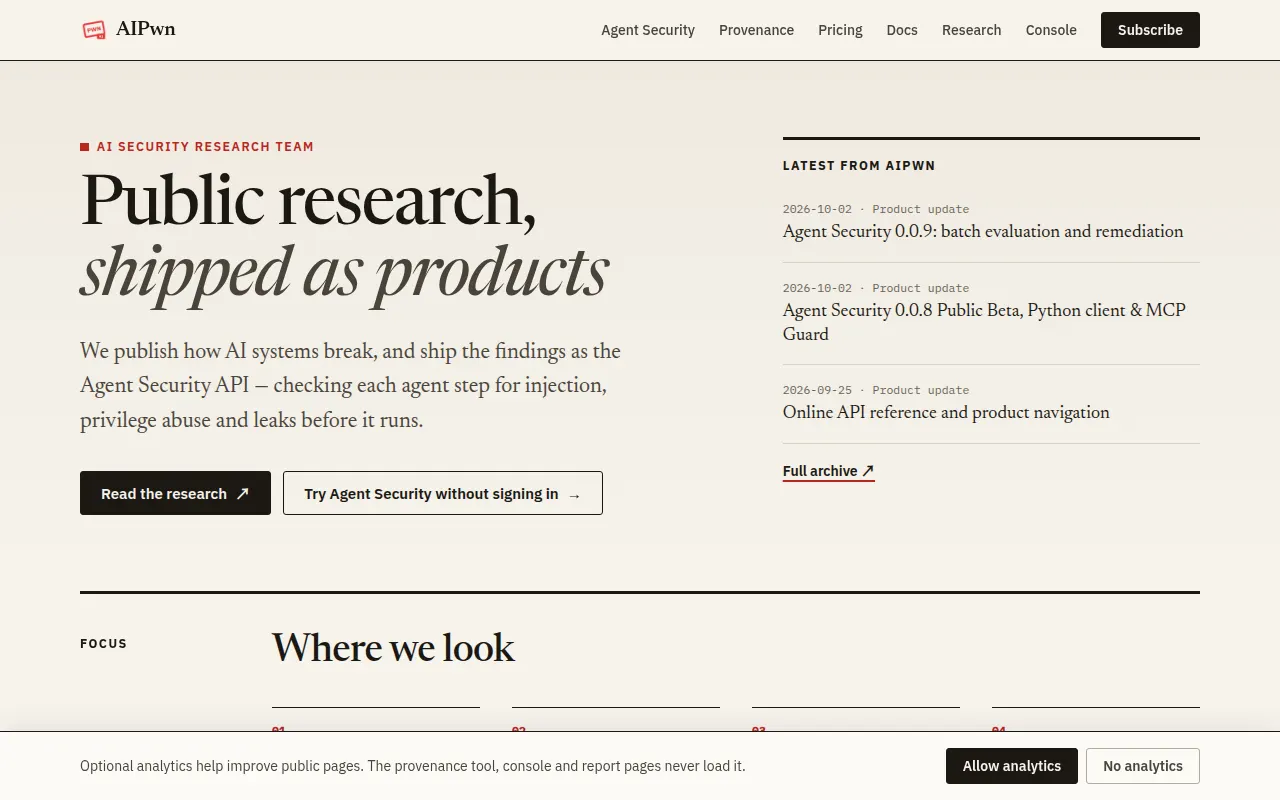Go to Console
Image resolution: width=1280 pixels, height=800 pixels.
[x=1051, y=30]
